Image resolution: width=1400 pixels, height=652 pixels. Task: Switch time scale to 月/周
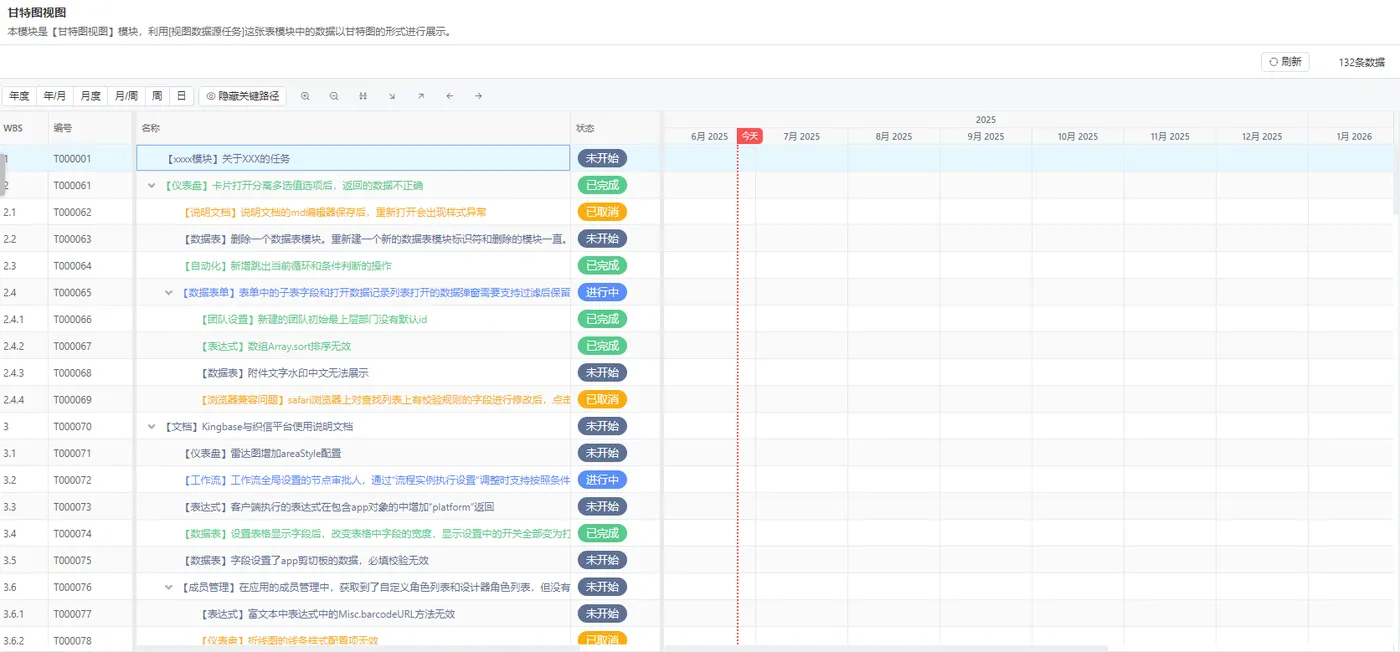click(126, 96)
